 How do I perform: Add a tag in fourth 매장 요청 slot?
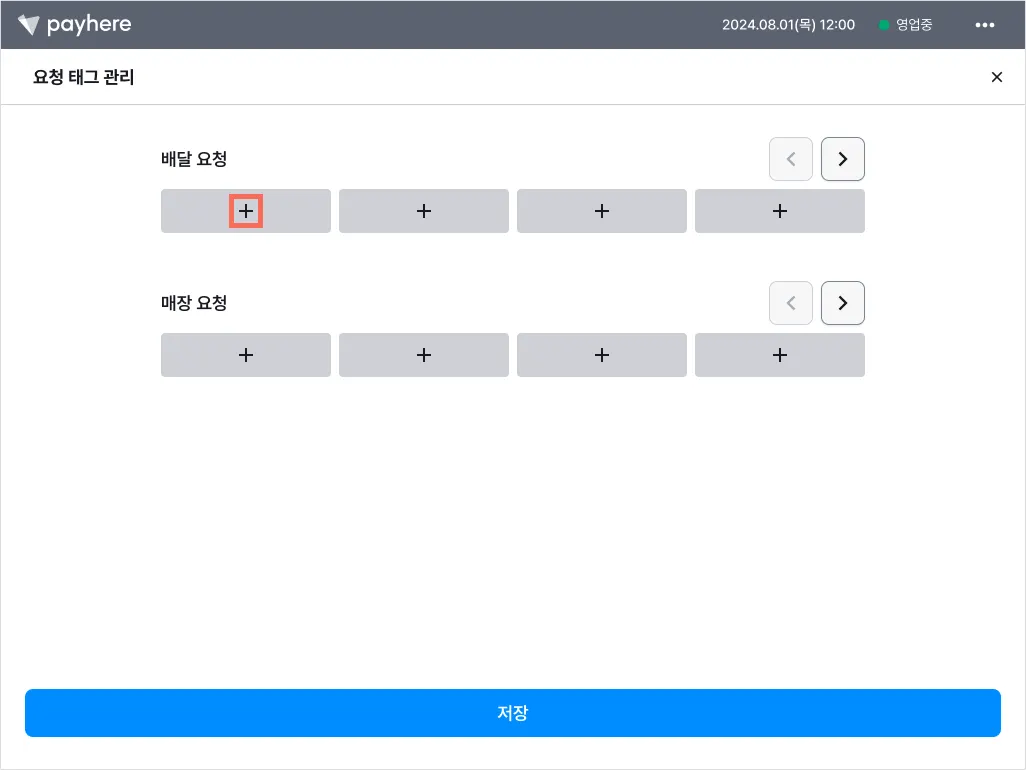click(x=780, y=355)
